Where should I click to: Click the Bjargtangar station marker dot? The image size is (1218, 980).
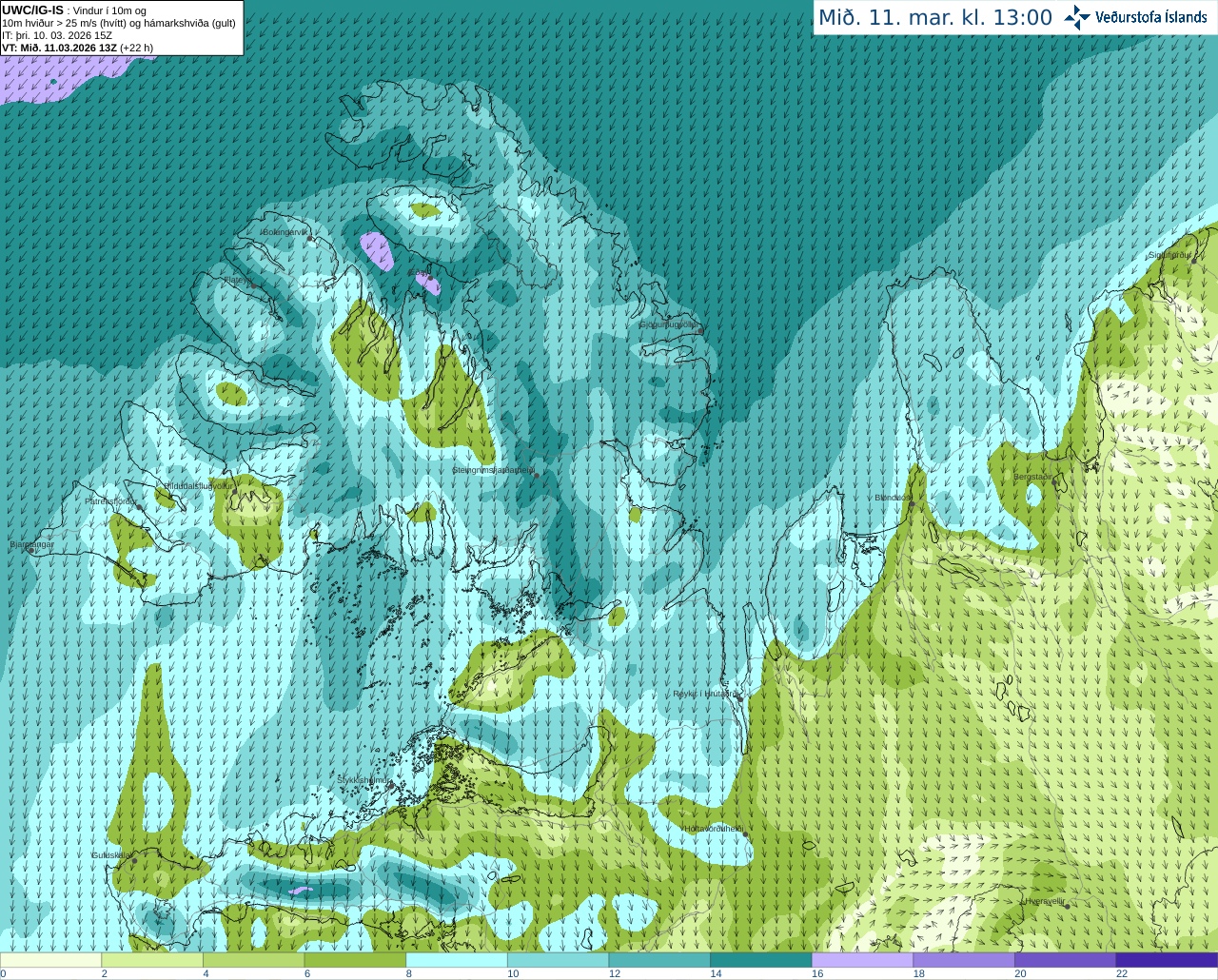click(x=31, y=551)
